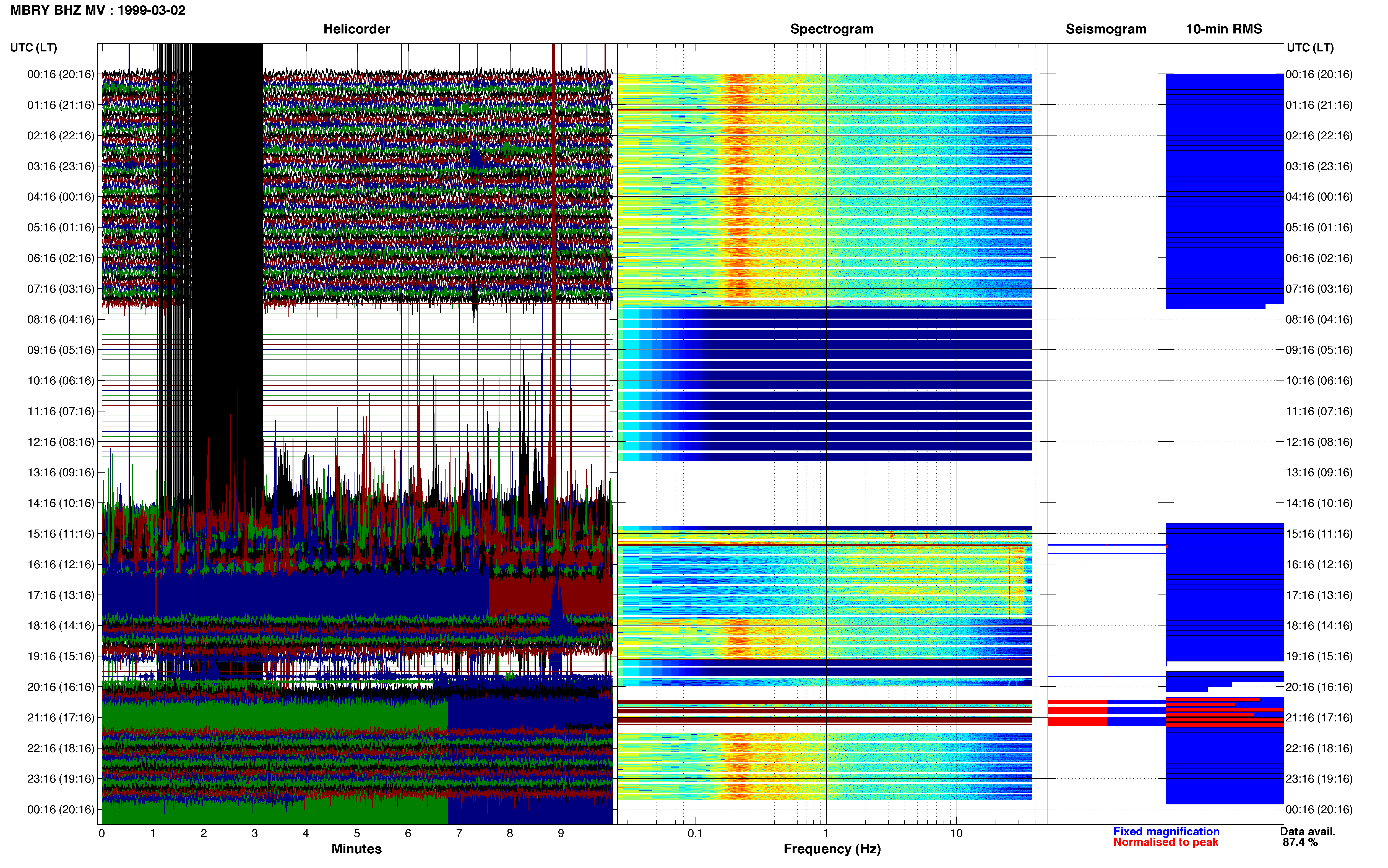The width and height of the screenshot is (1388, 868).
Task: Select left-axis time label '12:16 (08:16)'
Action: (x=61, y=442)
